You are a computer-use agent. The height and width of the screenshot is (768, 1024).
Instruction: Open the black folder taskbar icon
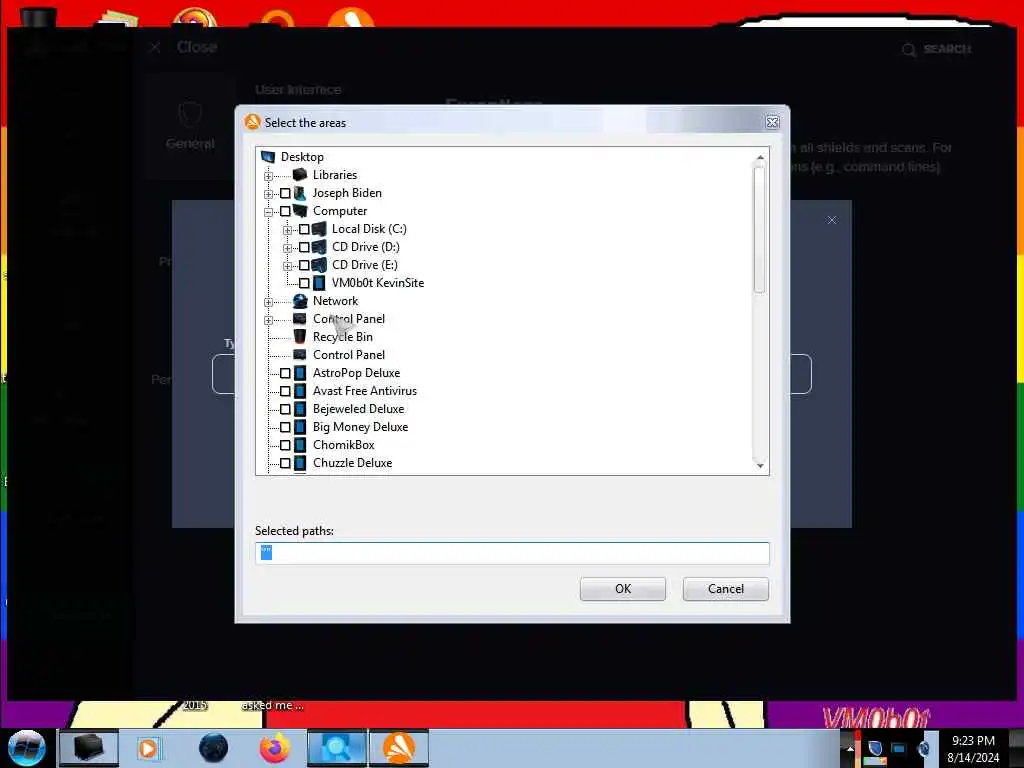(x=89, y=748)
